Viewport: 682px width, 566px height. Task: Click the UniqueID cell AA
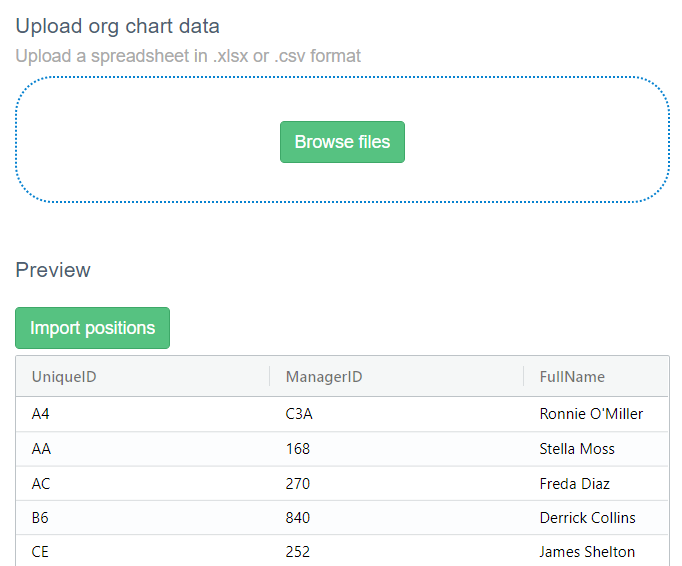(x=41, y=449)
